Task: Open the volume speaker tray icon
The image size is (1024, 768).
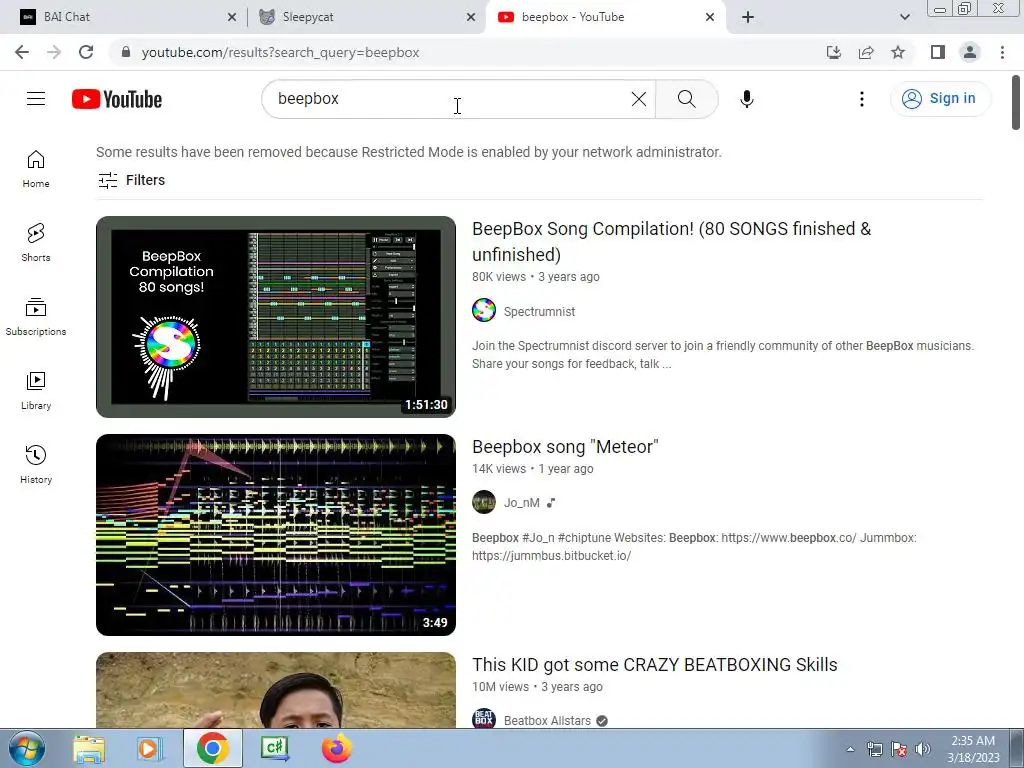Action: pyautogui.click(x=923, y=749)
